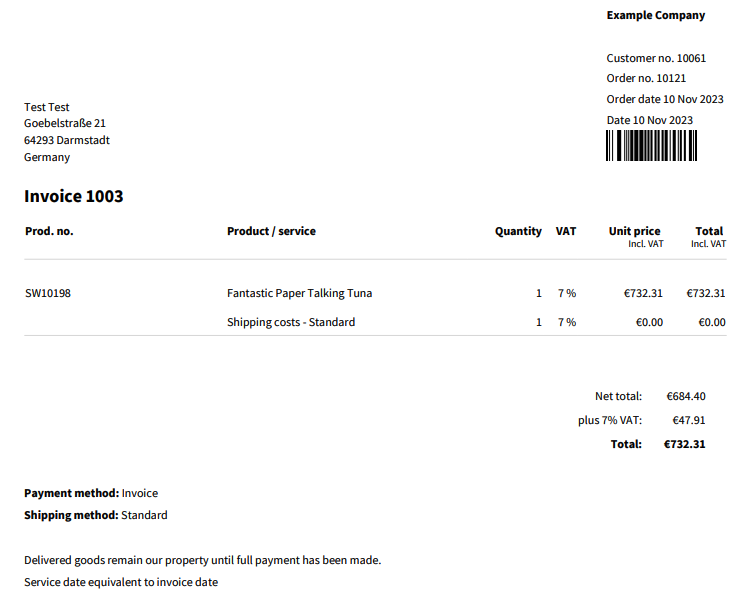
Task: Click the barcode under the date
Action: [651, 145]
